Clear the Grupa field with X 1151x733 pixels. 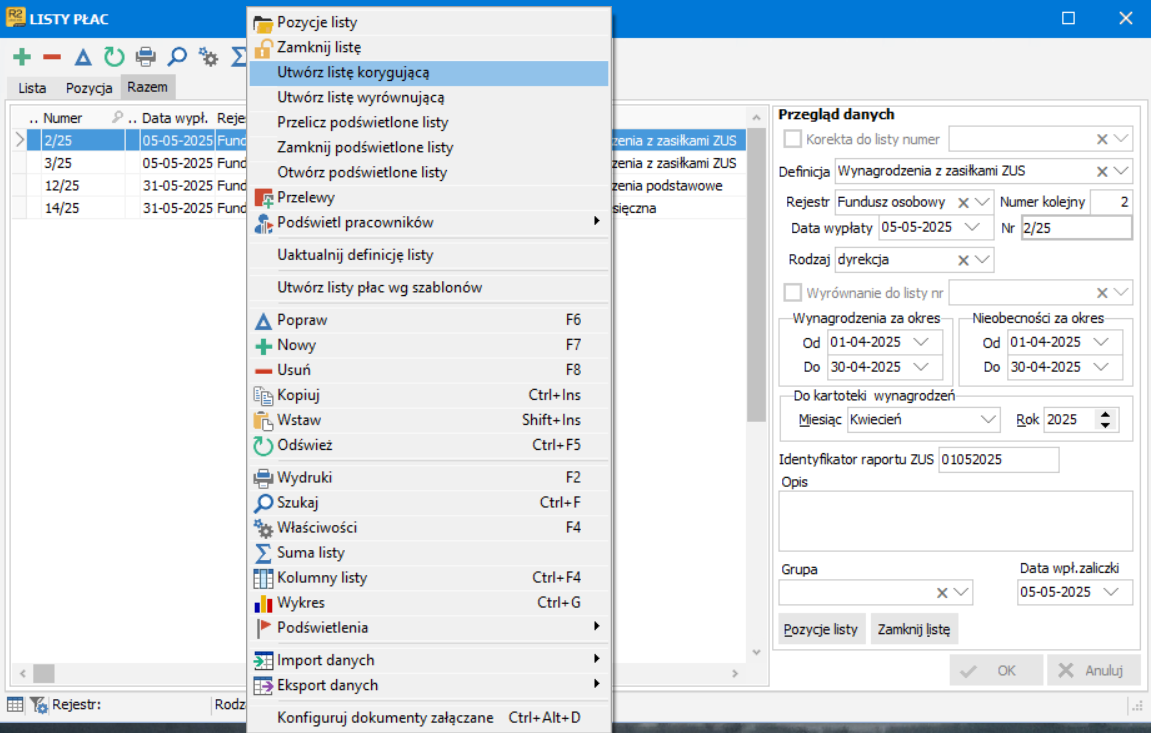(943, 593)
